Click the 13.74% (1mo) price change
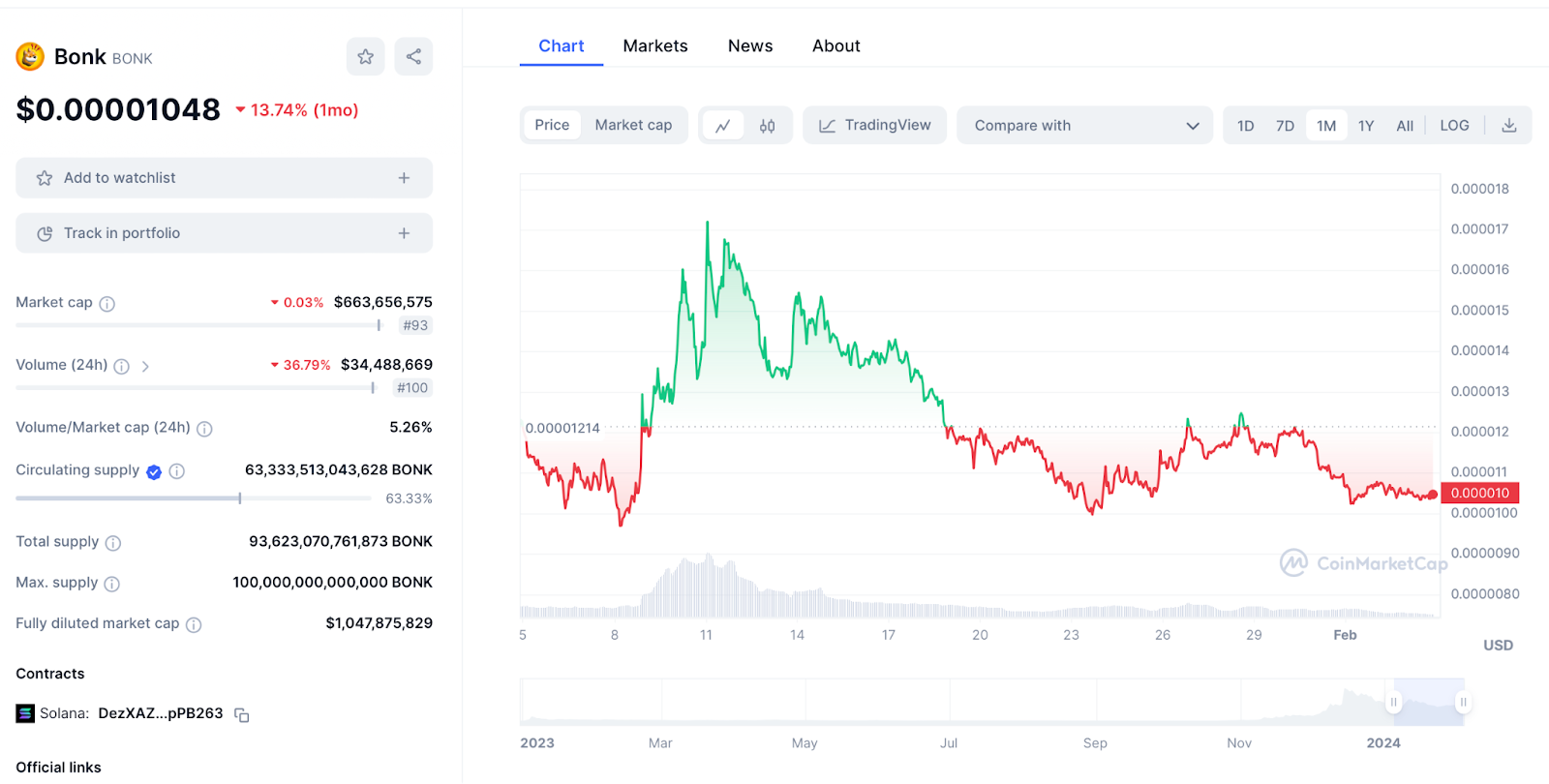Viewport: 1549px width, 784px height. (x=296, y=110)
